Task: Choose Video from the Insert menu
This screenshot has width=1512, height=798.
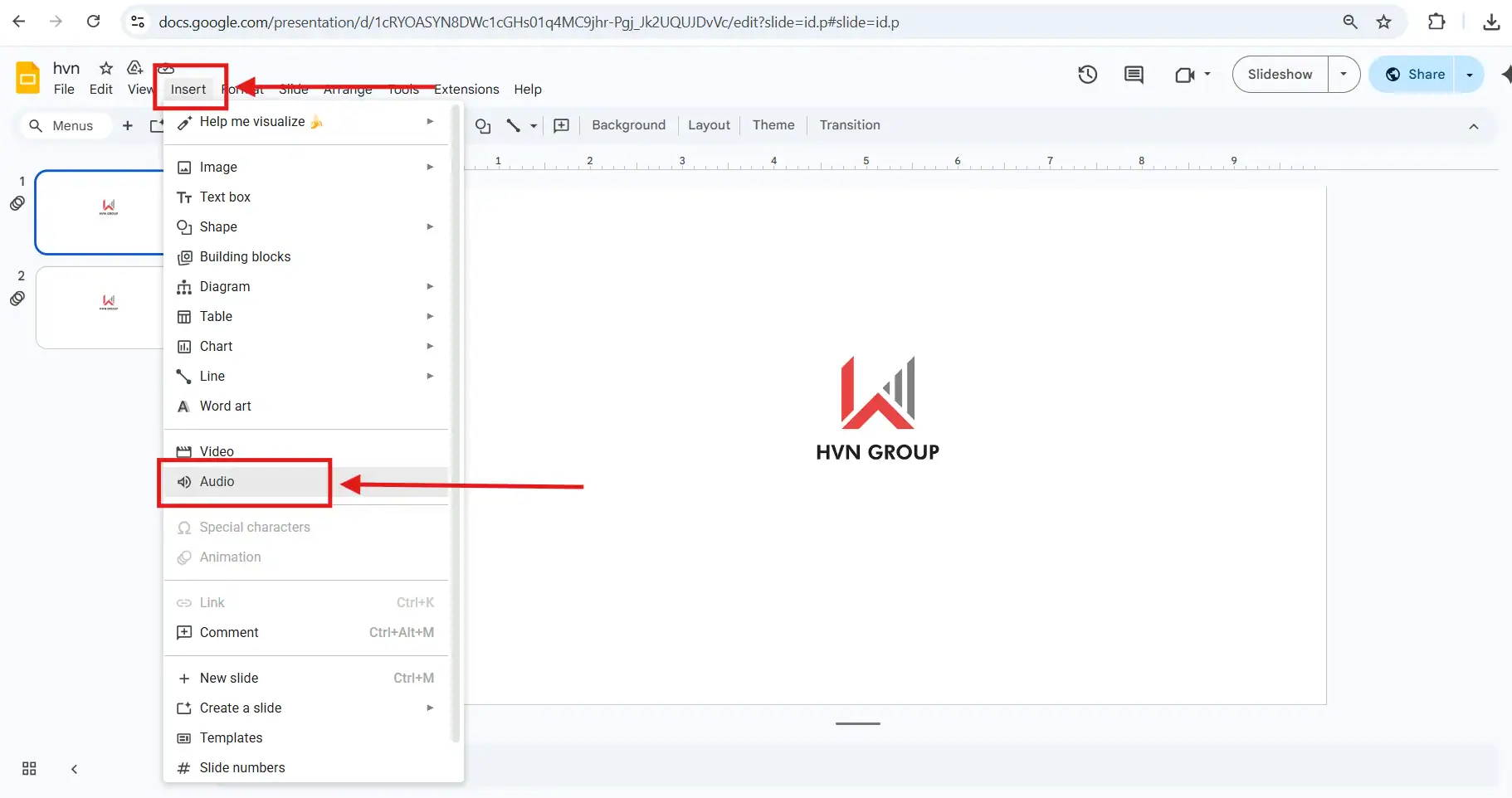Action: pos(306,451)
